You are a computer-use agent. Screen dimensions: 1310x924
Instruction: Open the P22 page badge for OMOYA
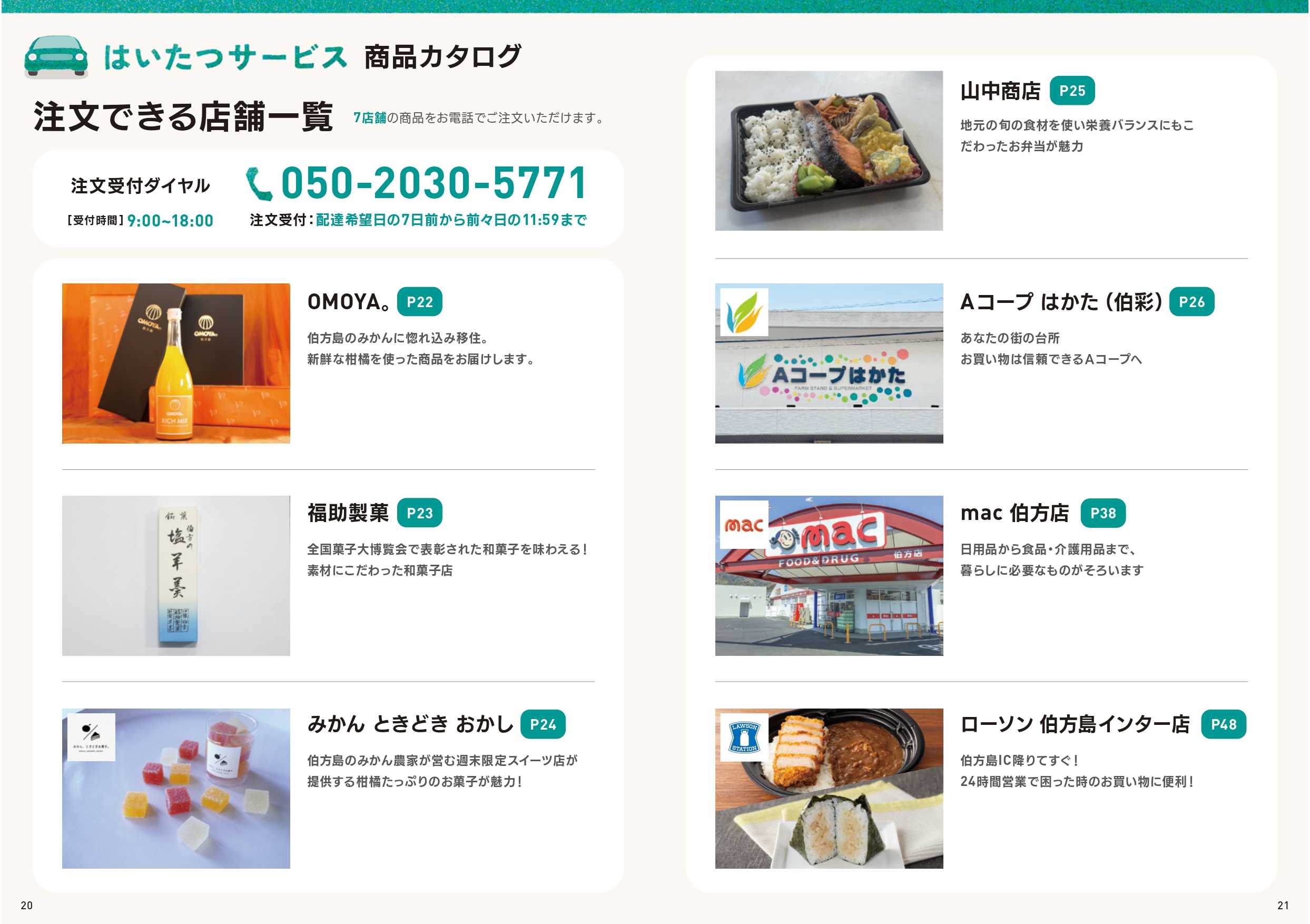click(x=419, y=302)
